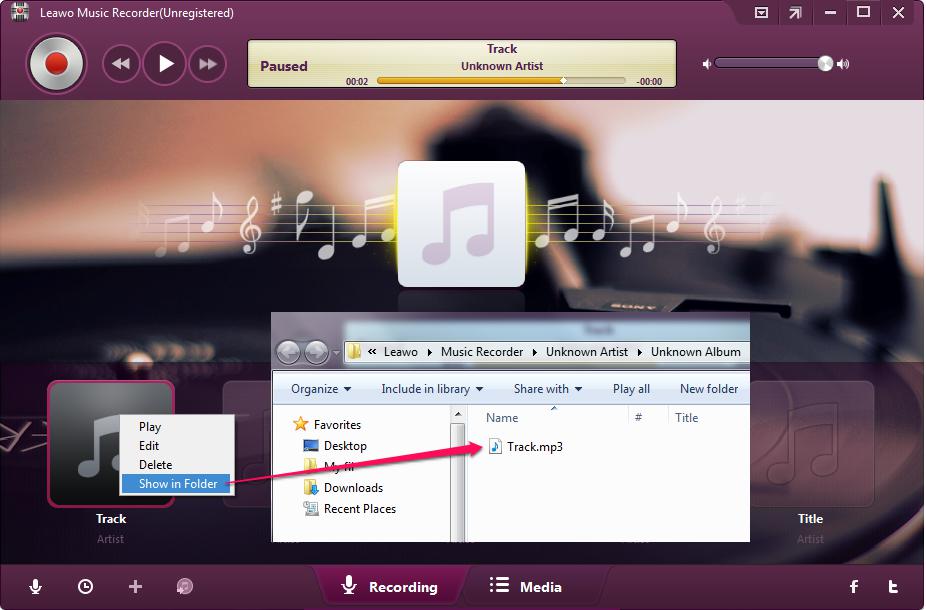Choose Show in Folder from context menu
This screenshot has height=610, width=926.
tap(176, 484)
